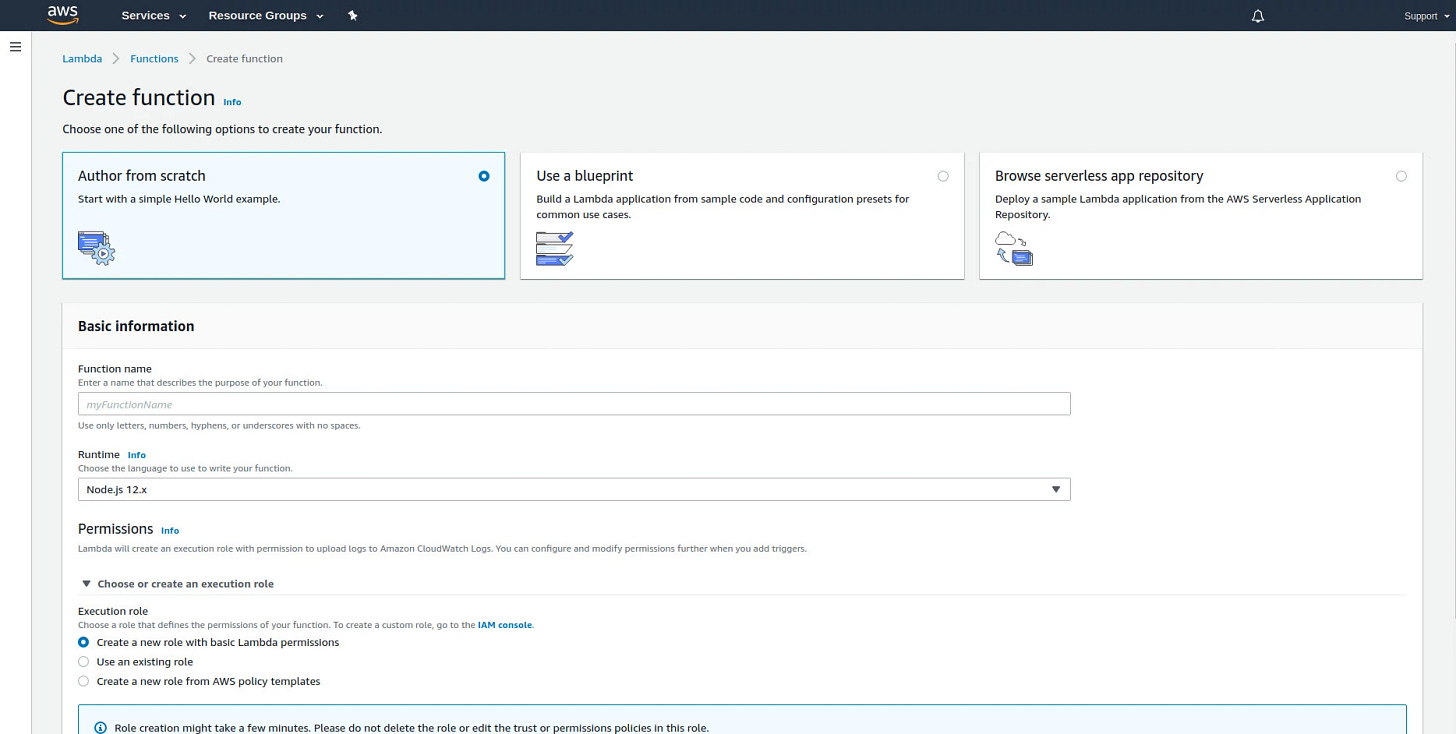Click inside the Function name input field
The height and width of the screenshot is (734, 1456).
coord(573,403)
